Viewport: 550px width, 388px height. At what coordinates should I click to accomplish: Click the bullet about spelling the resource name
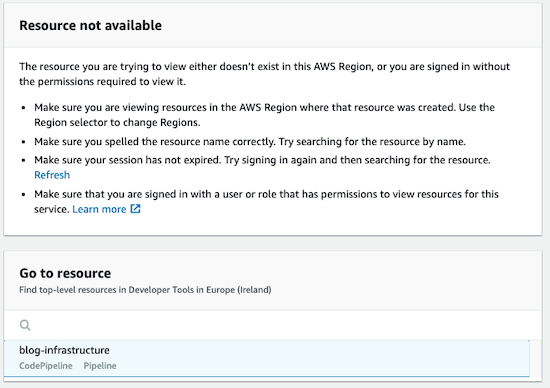point(250,141)
